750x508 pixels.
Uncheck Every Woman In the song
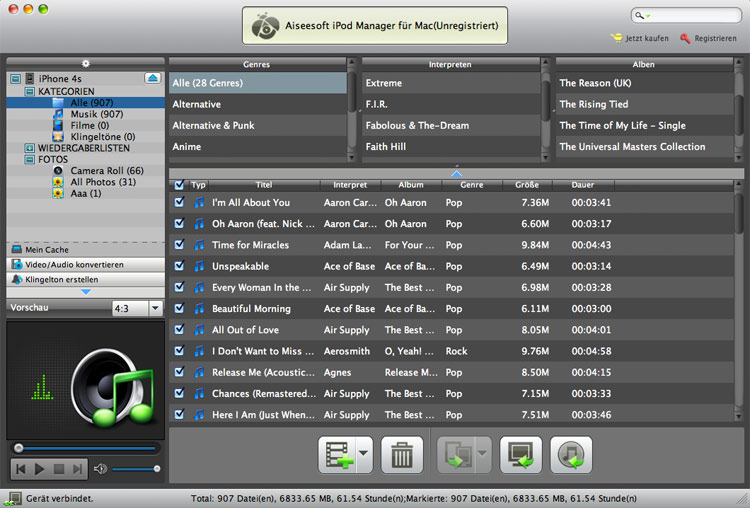point(179,287)
